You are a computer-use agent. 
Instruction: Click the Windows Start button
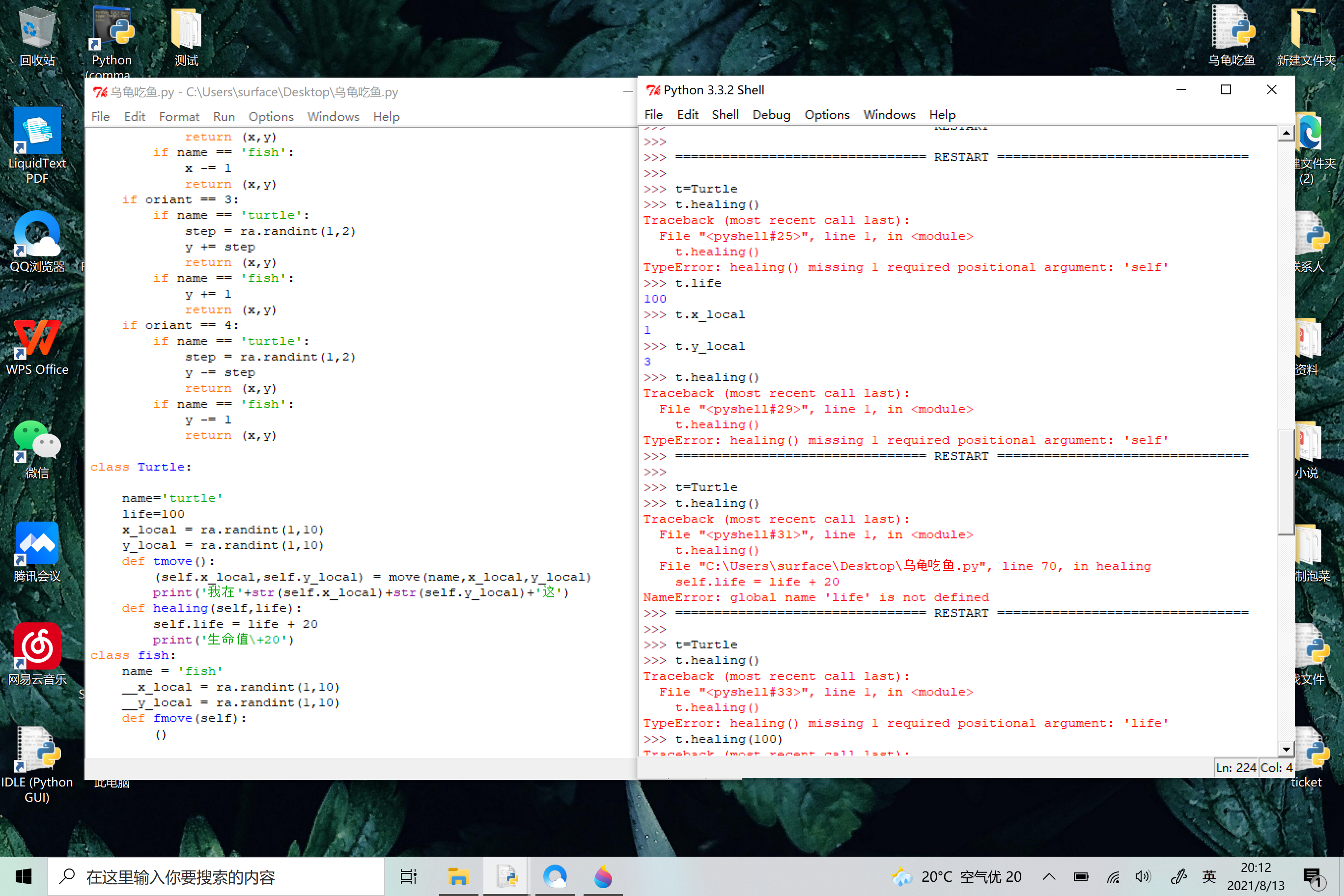[24, 876]
